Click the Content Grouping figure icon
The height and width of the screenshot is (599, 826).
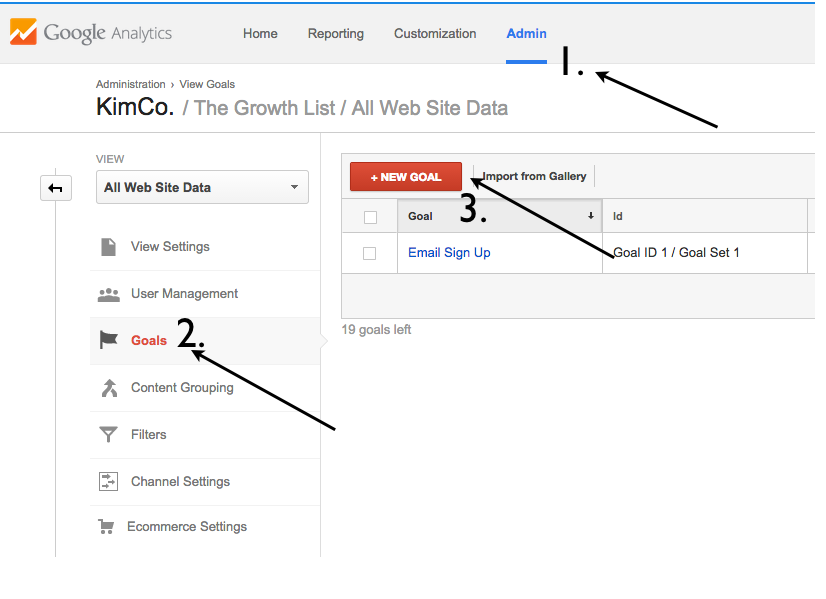[x=109, y=388]
